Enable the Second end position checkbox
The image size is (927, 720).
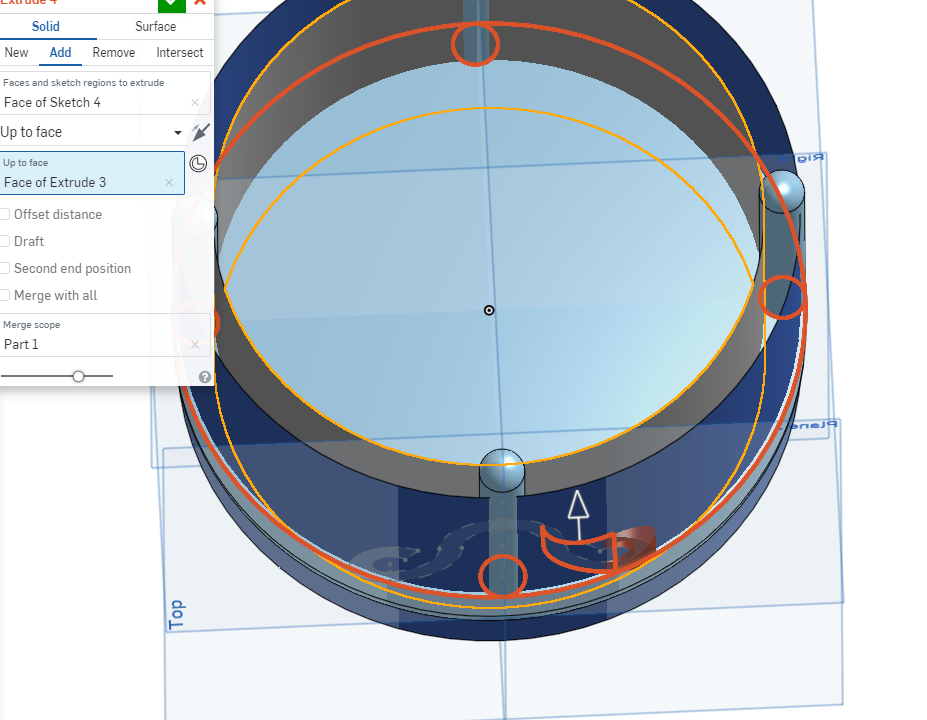5,268
